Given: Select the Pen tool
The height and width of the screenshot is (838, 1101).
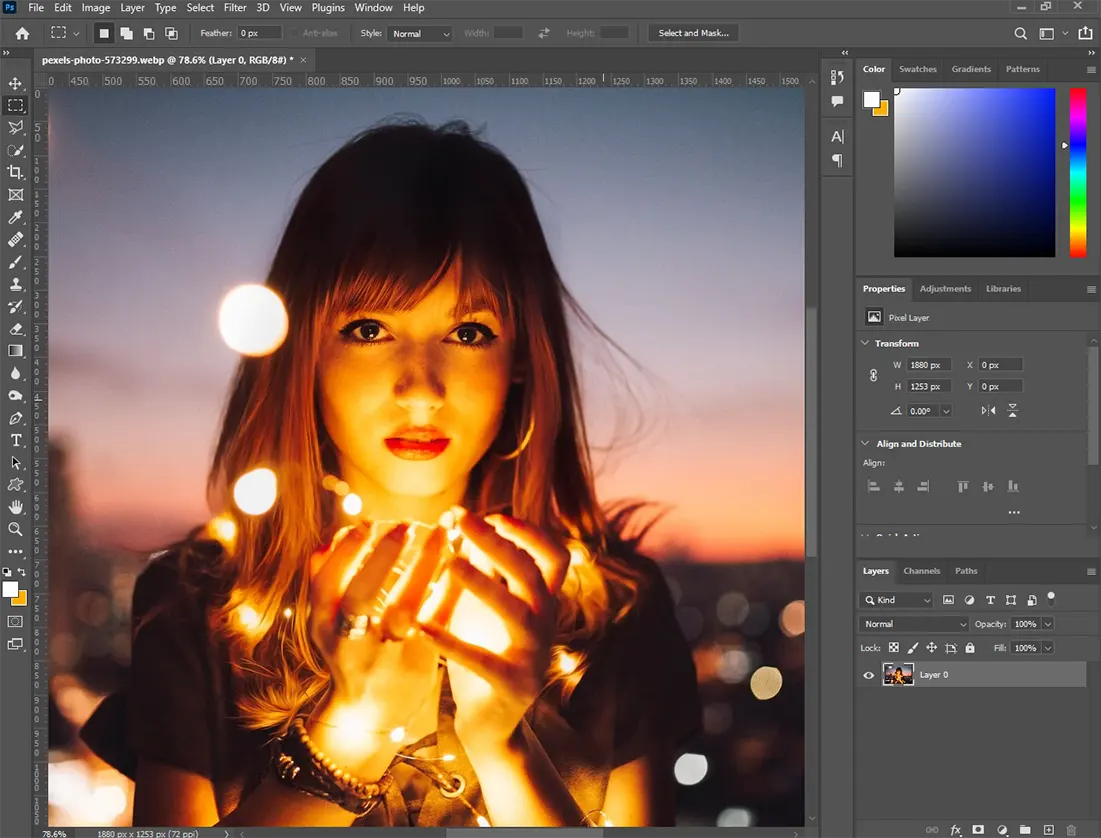Looking at the screenshot, I should point(15,418).
